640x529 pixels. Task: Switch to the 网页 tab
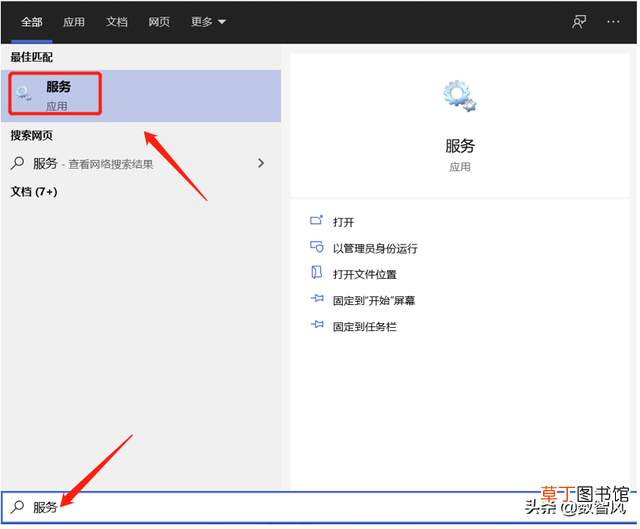(x=159, y=22)
